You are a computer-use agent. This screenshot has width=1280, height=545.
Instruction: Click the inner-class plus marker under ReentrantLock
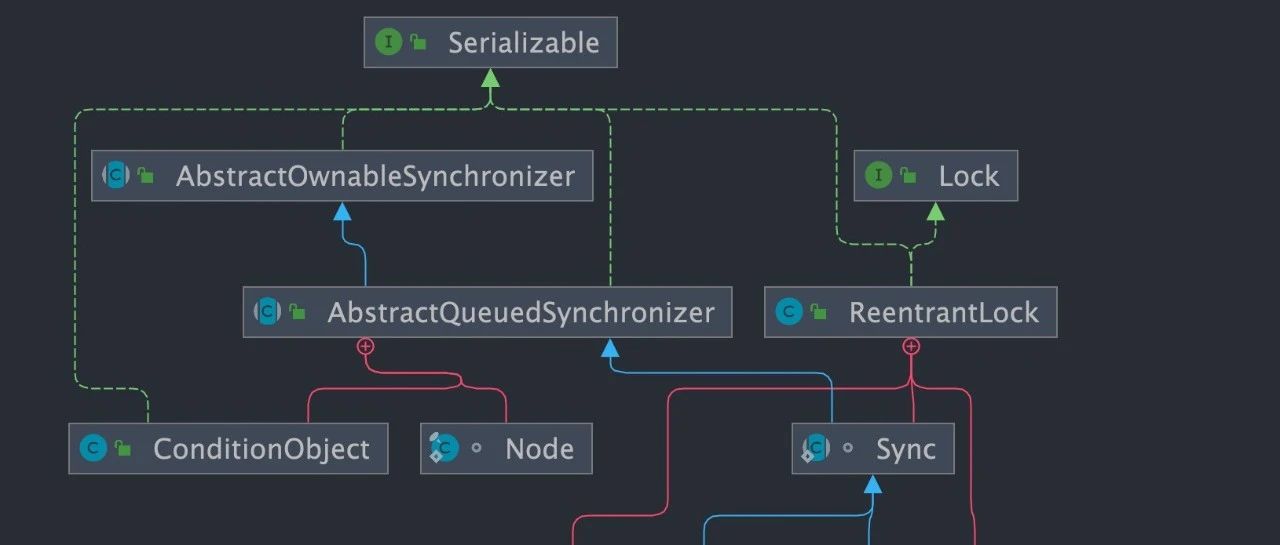(911, 346)
